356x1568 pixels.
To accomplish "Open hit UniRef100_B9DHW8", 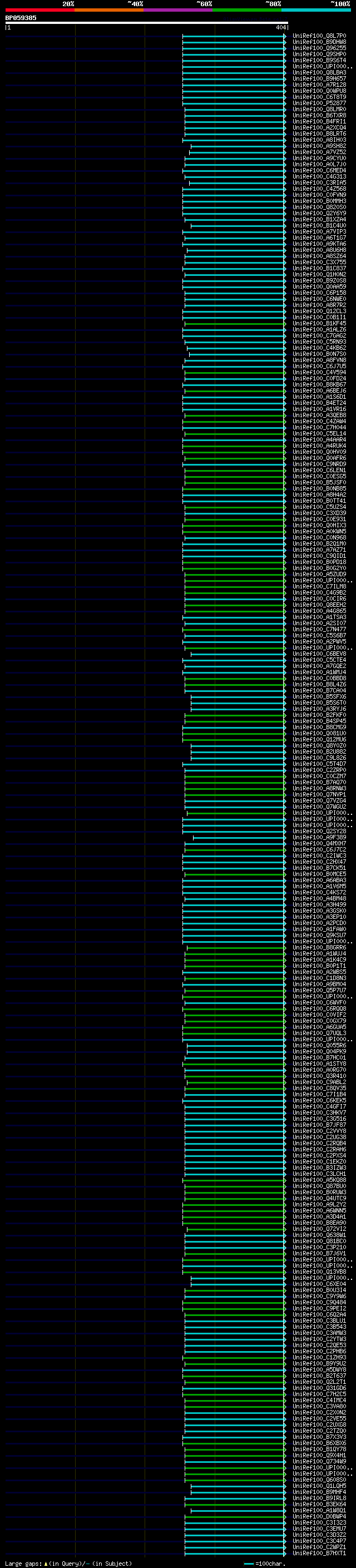I will [x=319, y=42].
